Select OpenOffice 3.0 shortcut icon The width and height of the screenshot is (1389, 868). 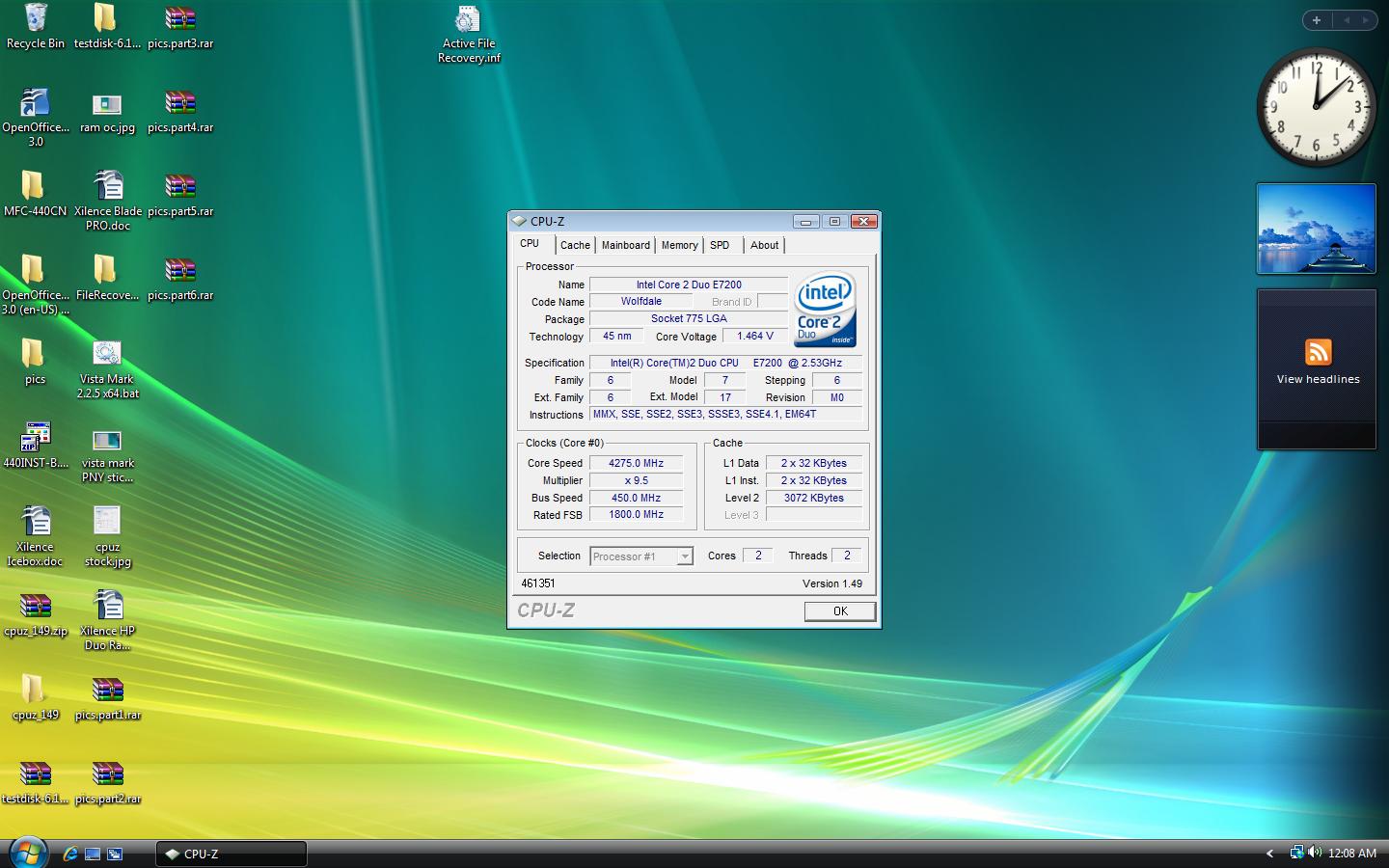(36, 117)
